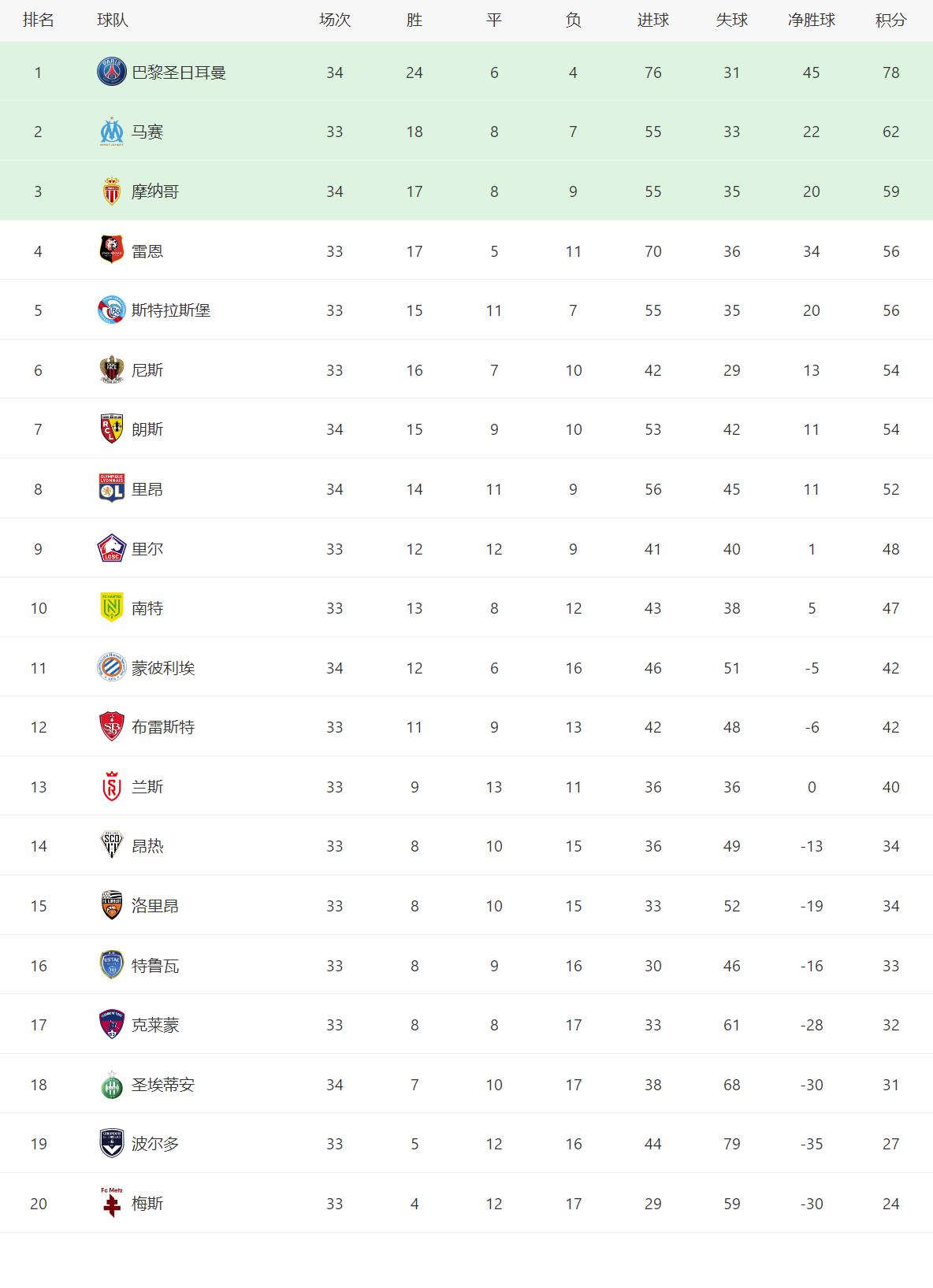Viewport: 933px width, 1288px height.
Task: Click the 净胜球 column header
Action: 811,20
